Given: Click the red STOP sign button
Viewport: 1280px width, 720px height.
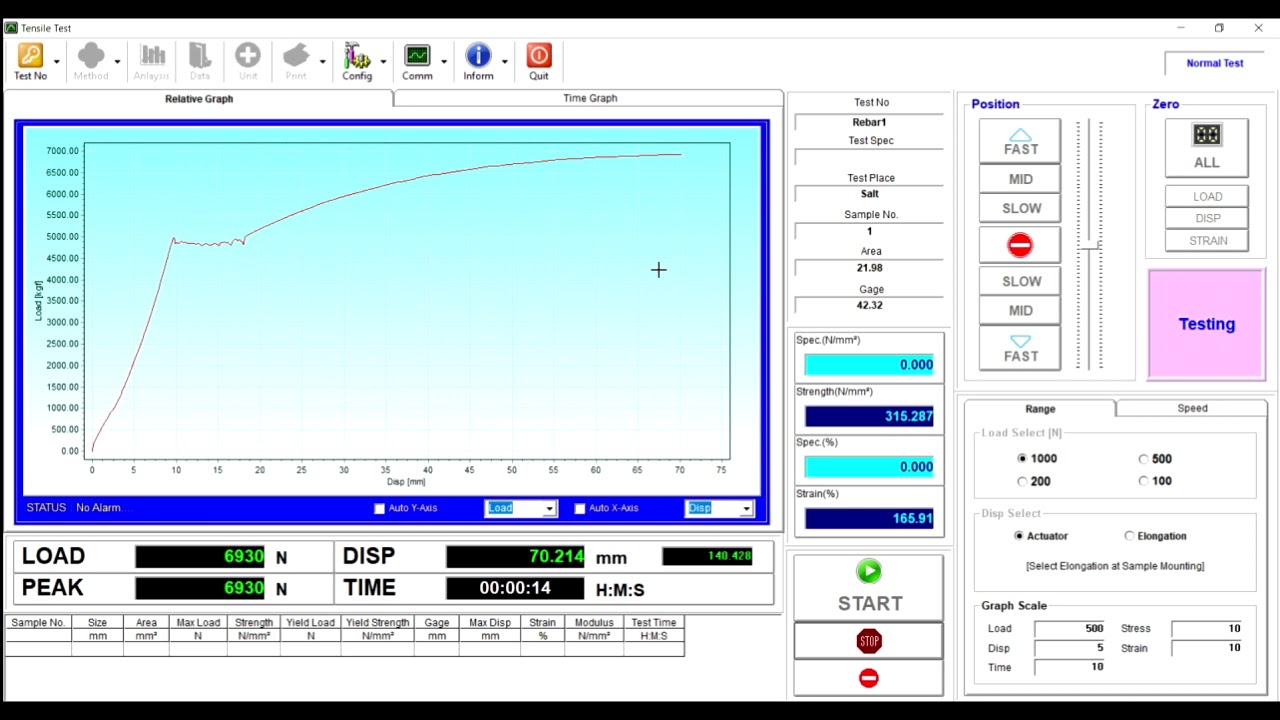Looking at the screenshot, I should click(x=869, y=641).
